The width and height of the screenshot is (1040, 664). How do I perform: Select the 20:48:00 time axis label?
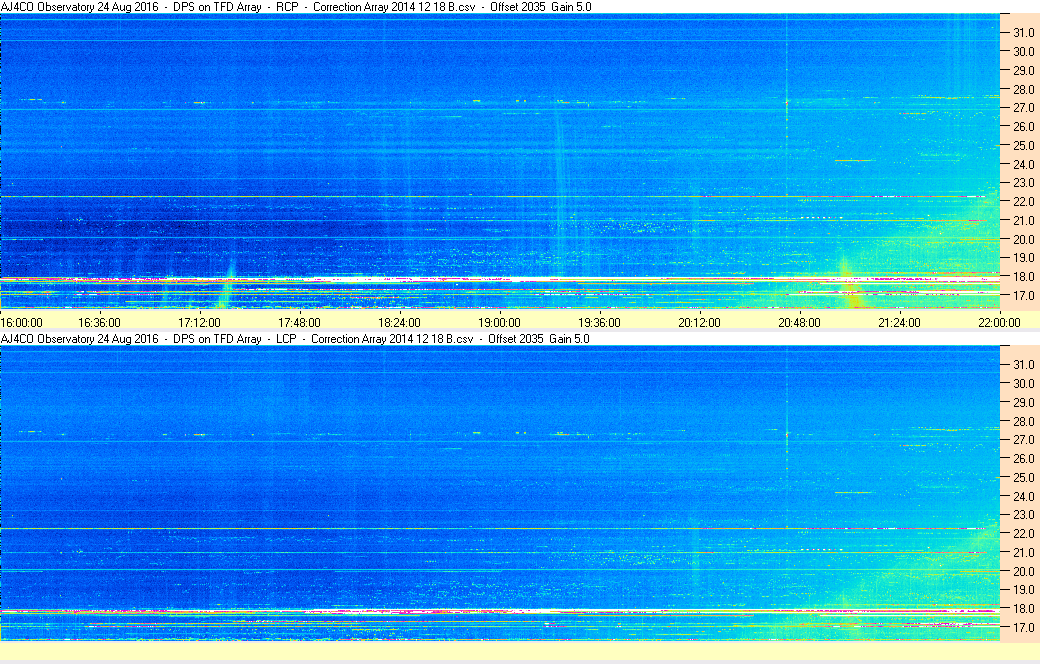pyautogui.click(x=799, y=322)
